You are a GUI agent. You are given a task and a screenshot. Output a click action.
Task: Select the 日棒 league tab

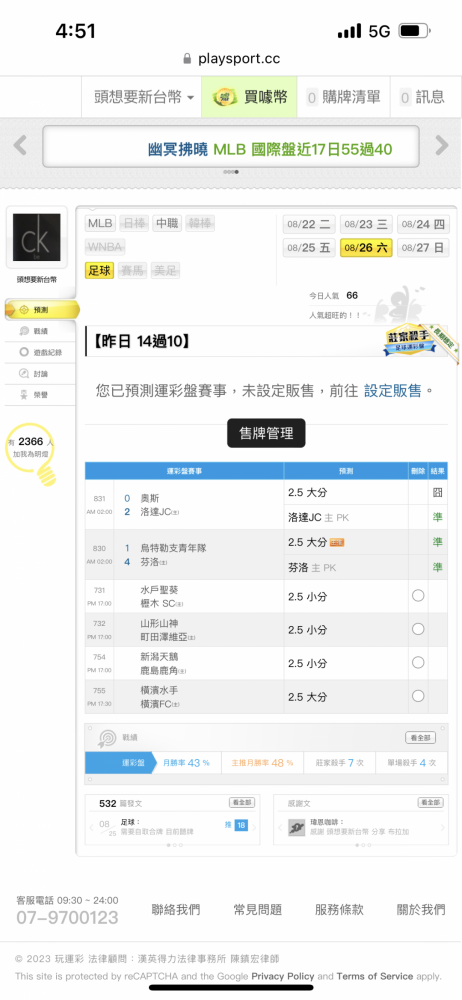point(133,224)
